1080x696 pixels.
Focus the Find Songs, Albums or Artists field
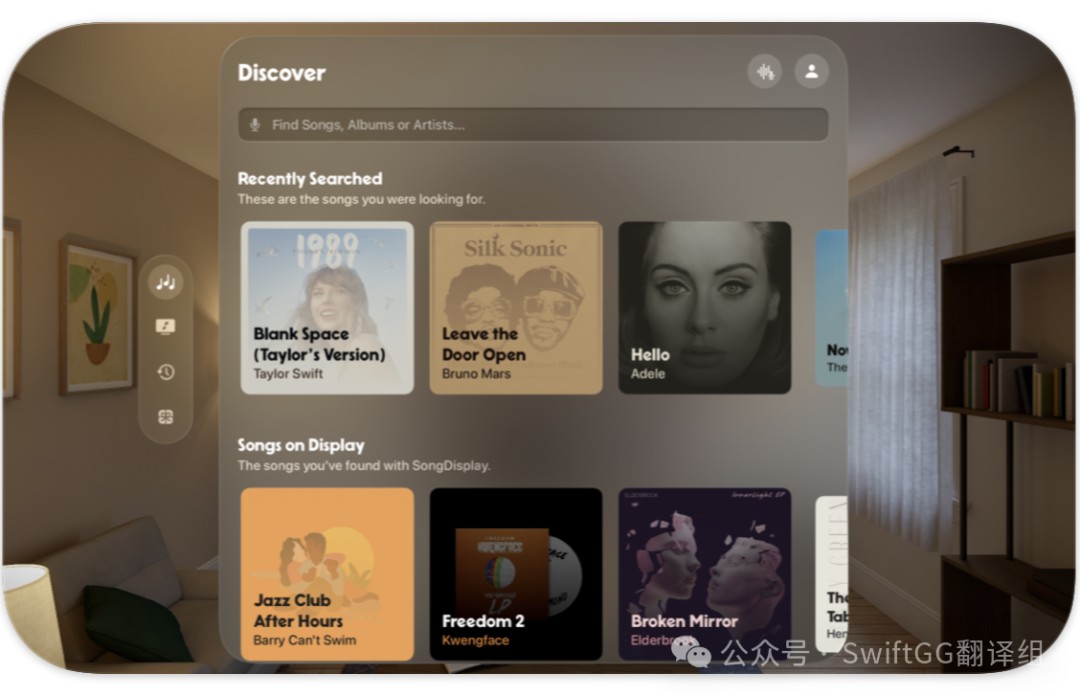coord(533,125)
